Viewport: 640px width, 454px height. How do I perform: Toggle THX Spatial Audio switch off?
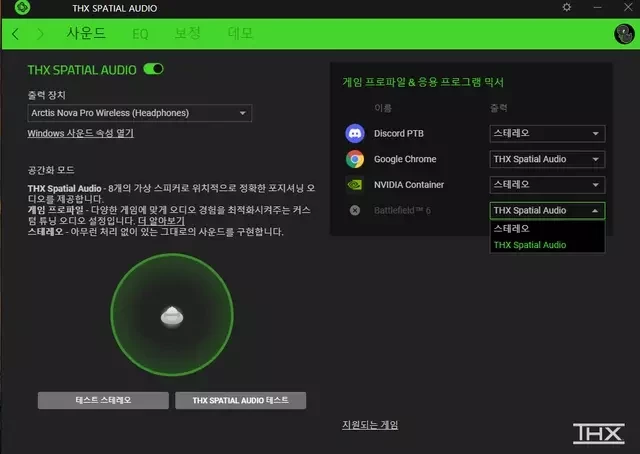(x=153, y=69)
